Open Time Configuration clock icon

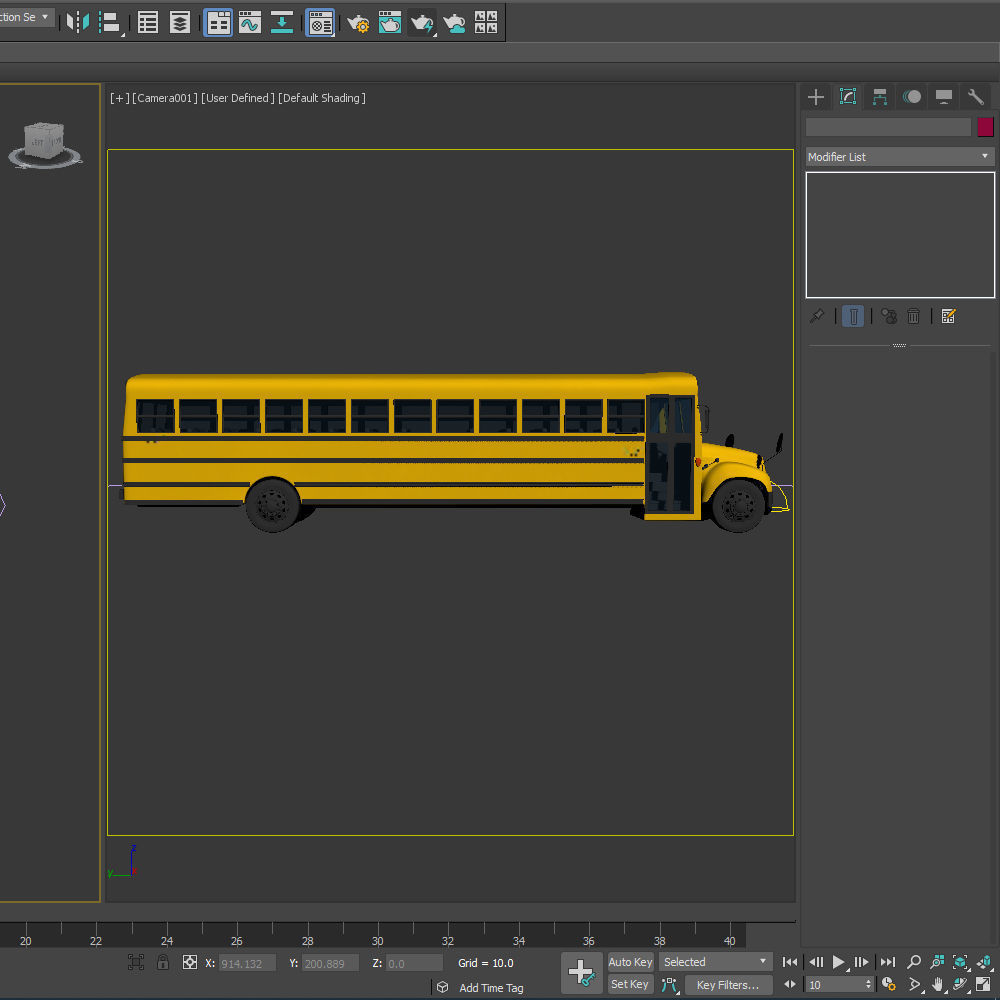coord(888,985)
